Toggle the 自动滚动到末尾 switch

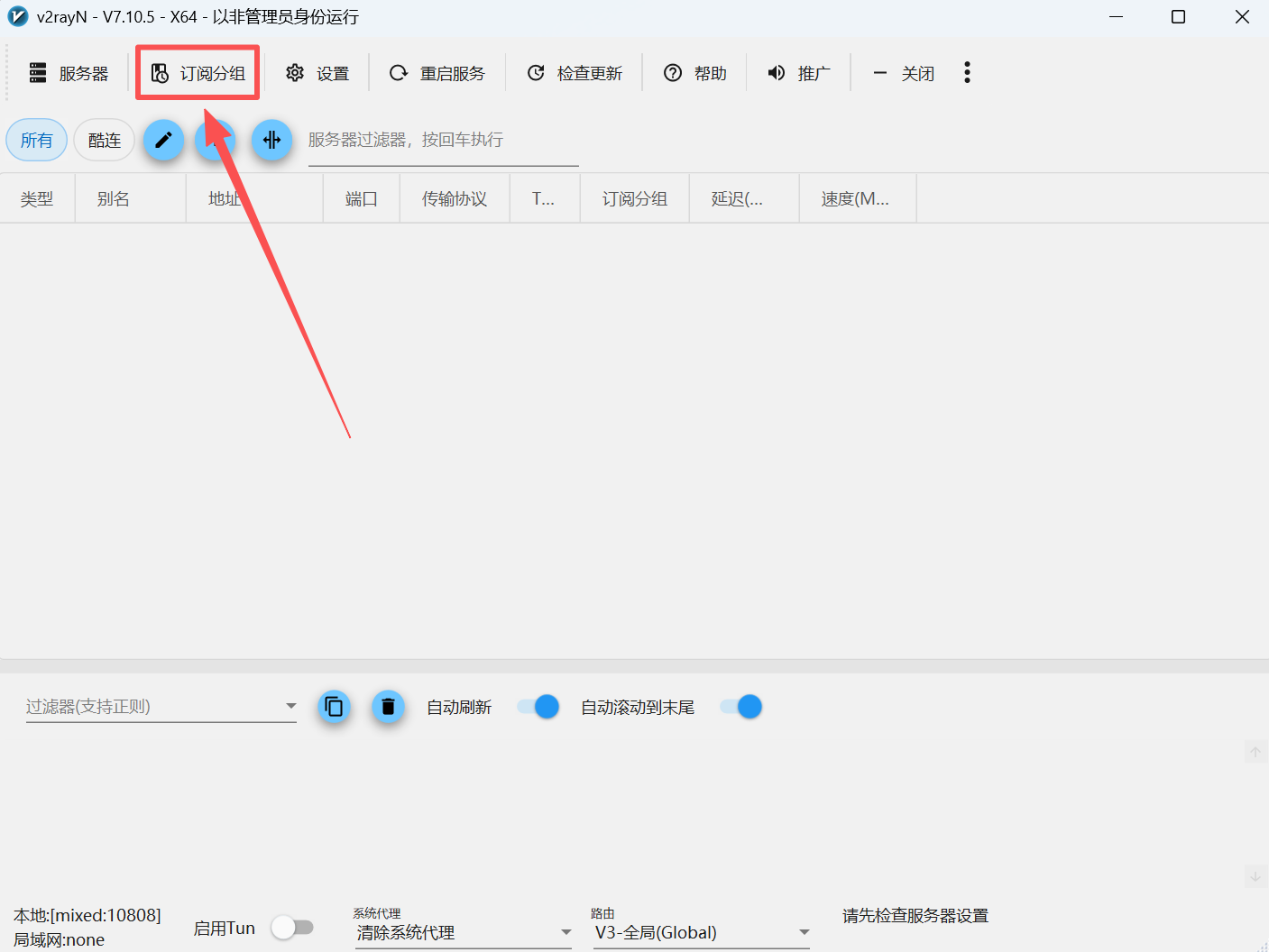[741, 707]
